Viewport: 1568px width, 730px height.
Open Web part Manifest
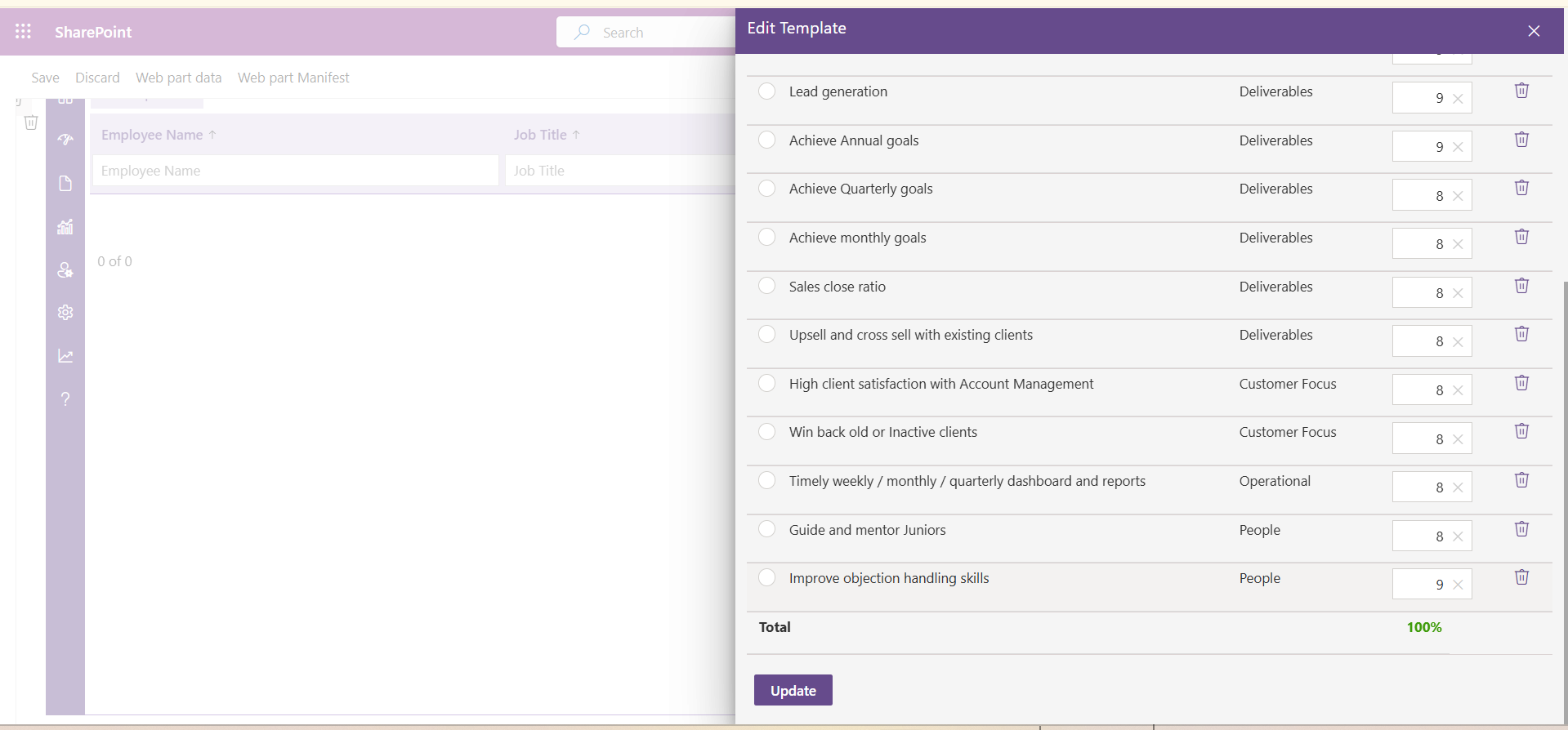coord(293,78)
